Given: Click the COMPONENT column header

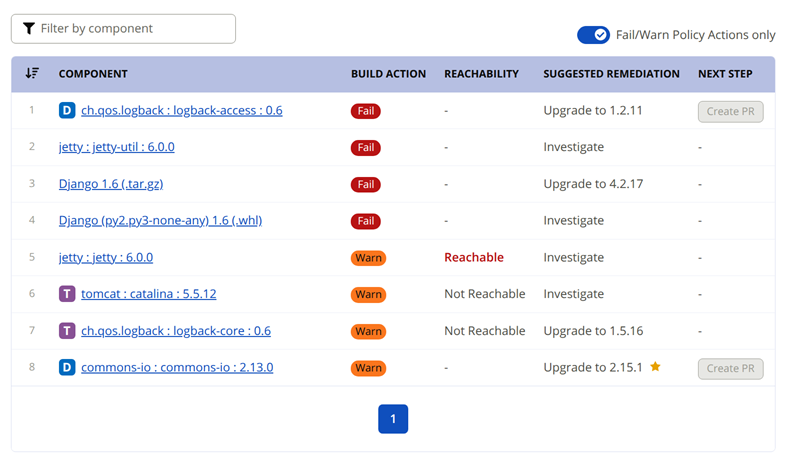Looking at the screenshot, I should tap(93, 74).
